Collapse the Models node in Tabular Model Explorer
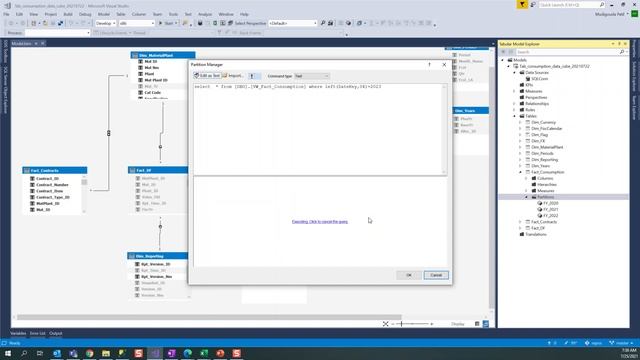Viewport: 640px width, 360px height. coord(503,60)
